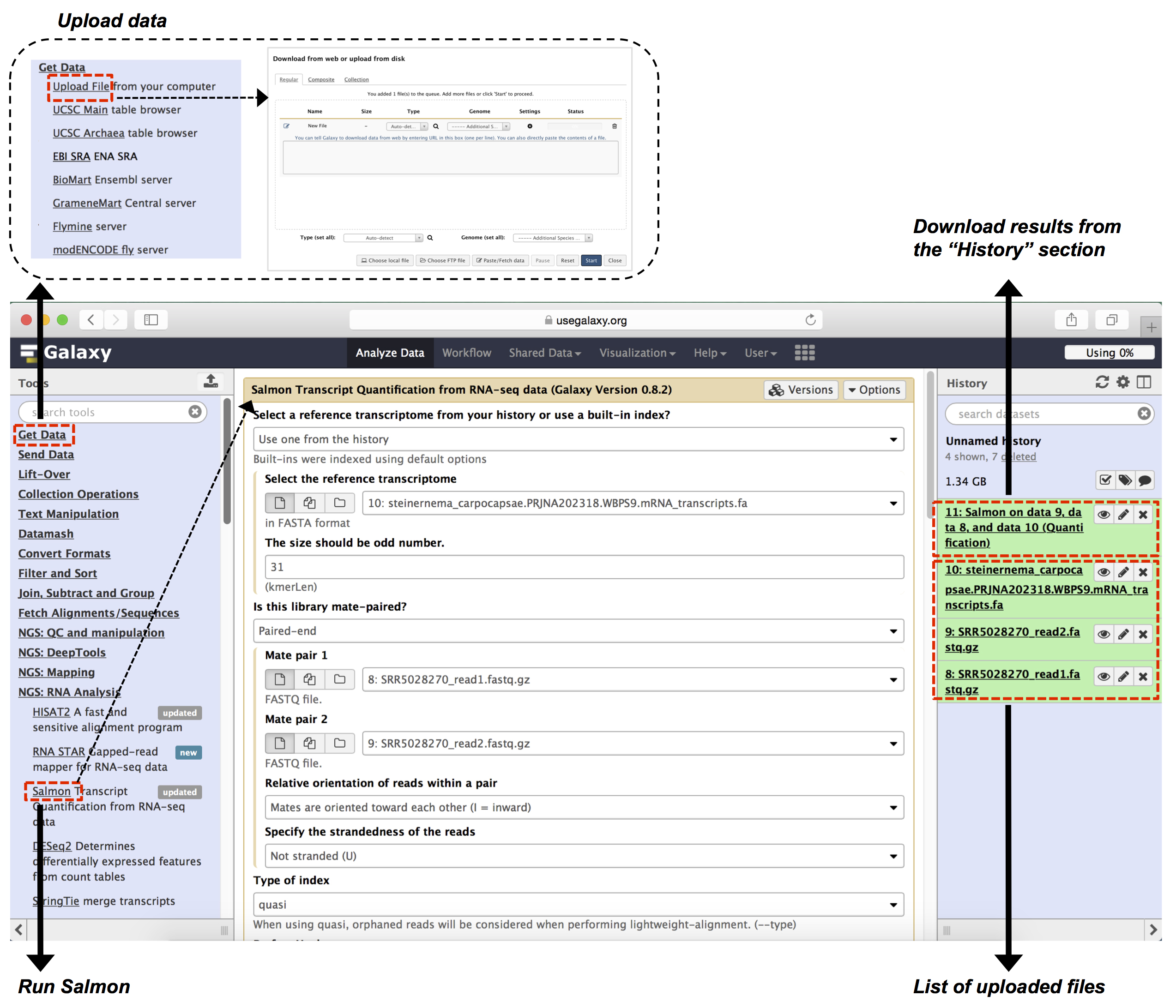
Task: Open the Type of index quasi dropdown
Action: pyautogui.click(x=579, y=905)
